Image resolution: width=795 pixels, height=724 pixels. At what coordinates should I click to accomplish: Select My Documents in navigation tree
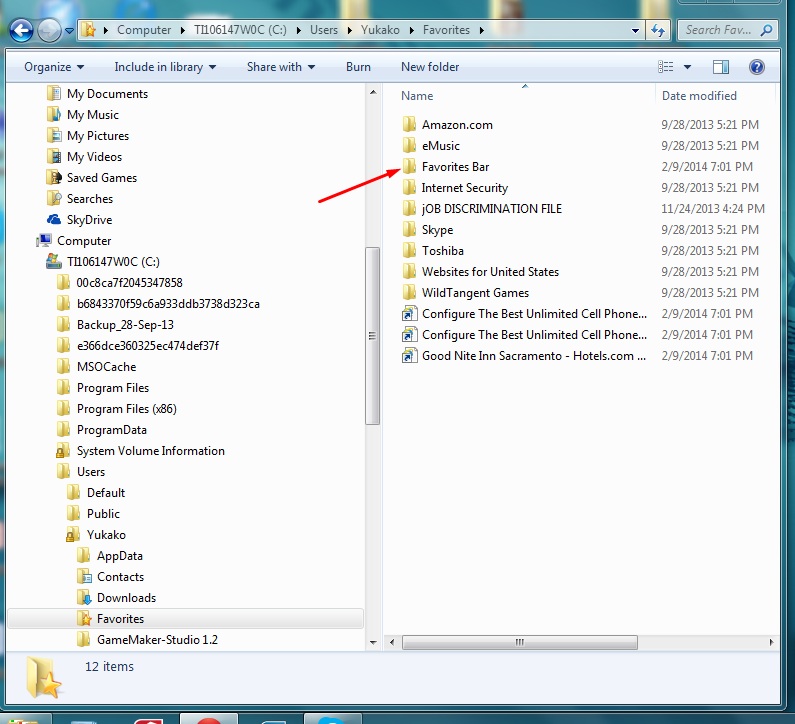(107, 94)
